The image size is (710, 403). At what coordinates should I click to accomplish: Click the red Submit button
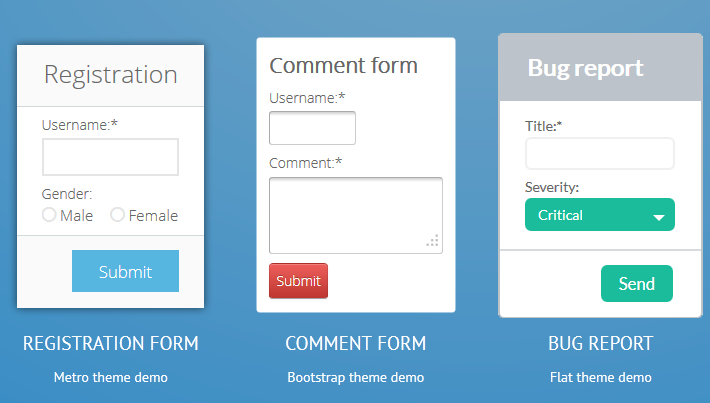click(298, 281)
